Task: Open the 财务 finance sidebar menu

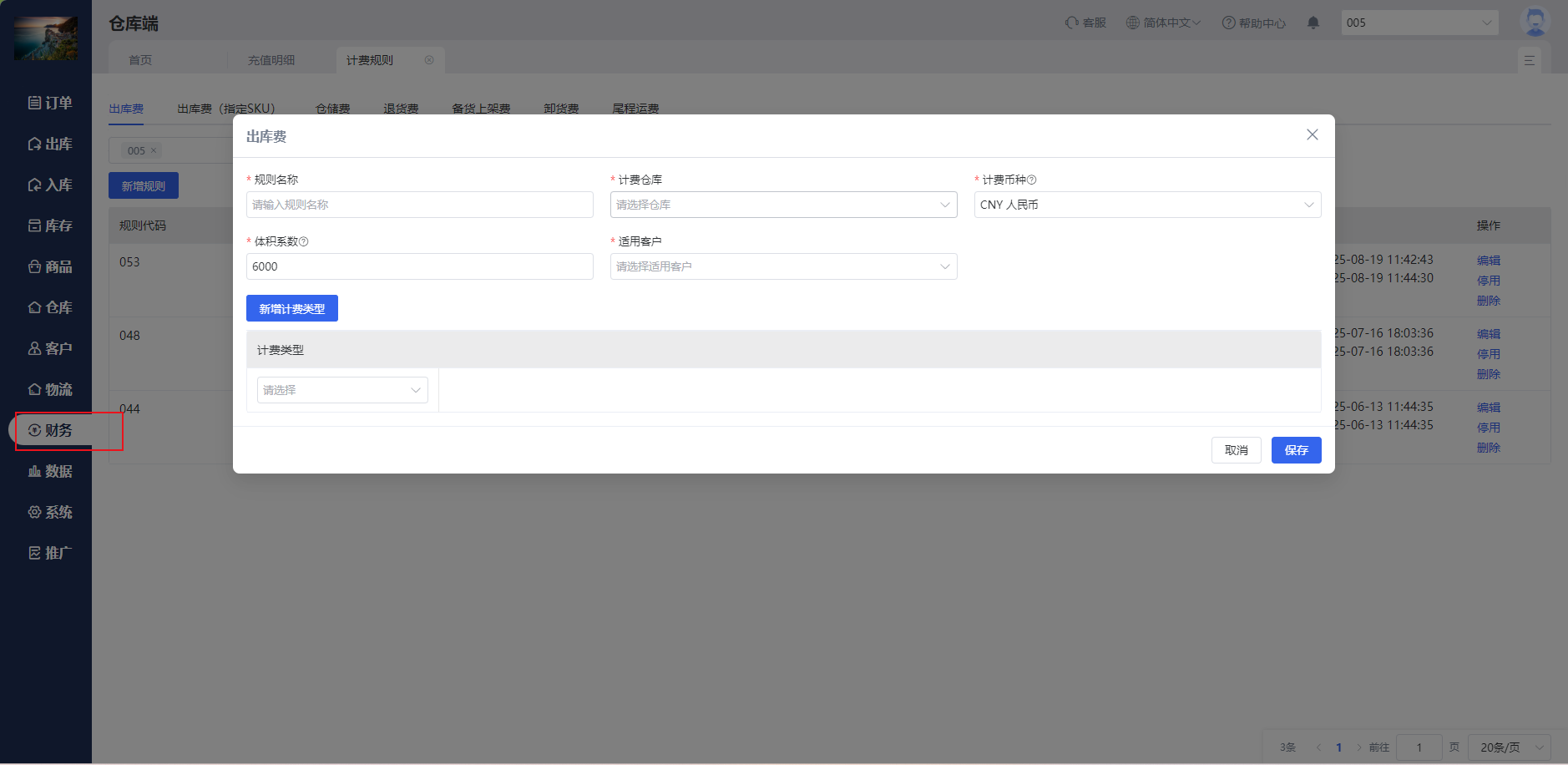Action: coord(50,430)
